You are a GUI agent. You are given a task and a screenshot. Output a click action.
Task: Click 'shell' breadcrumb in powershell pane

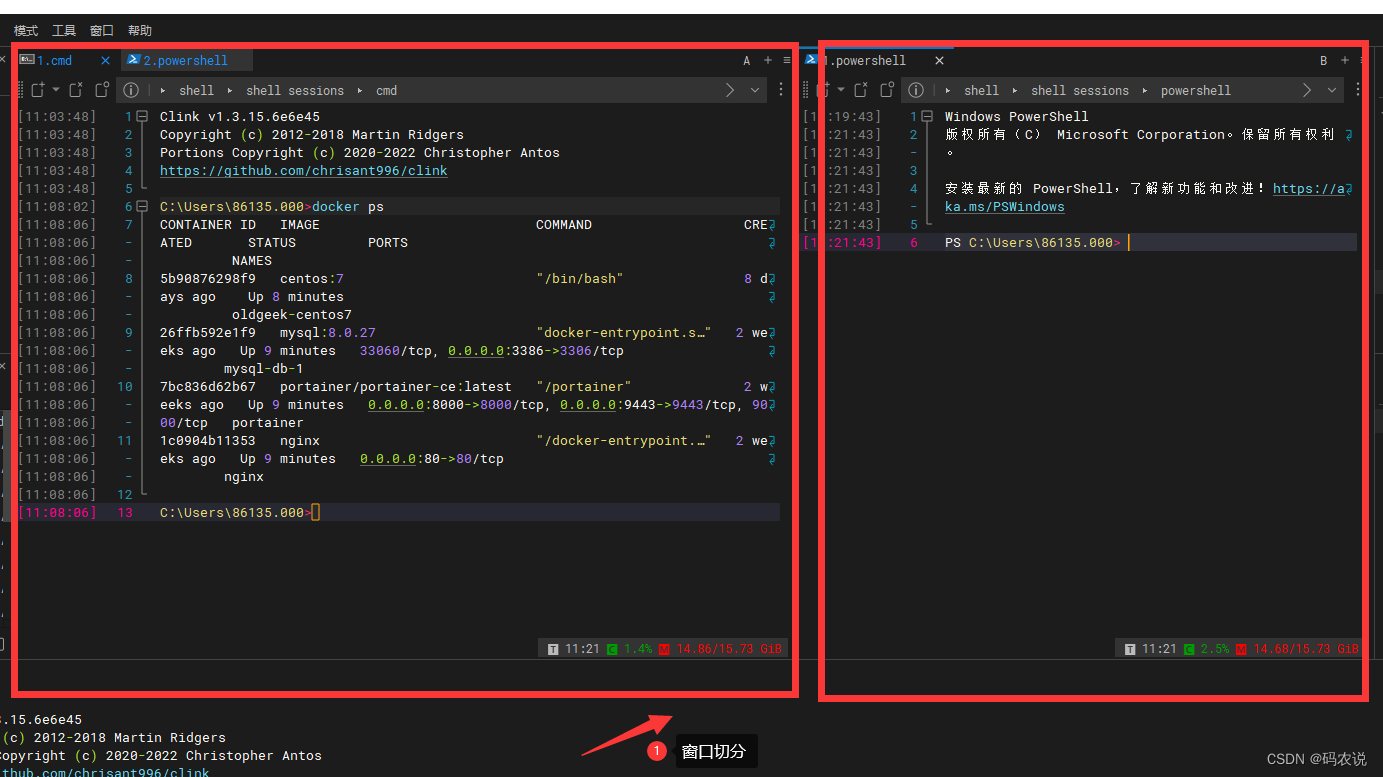tap(981, 91)
